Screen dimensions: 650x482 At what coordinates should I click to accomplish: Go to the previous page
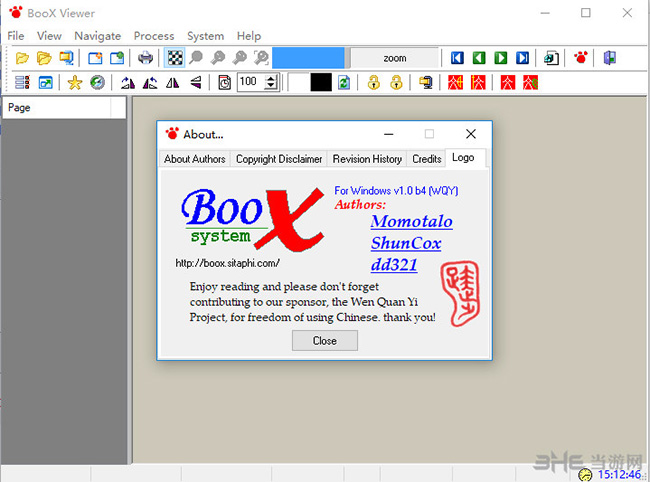coord(479,58)
